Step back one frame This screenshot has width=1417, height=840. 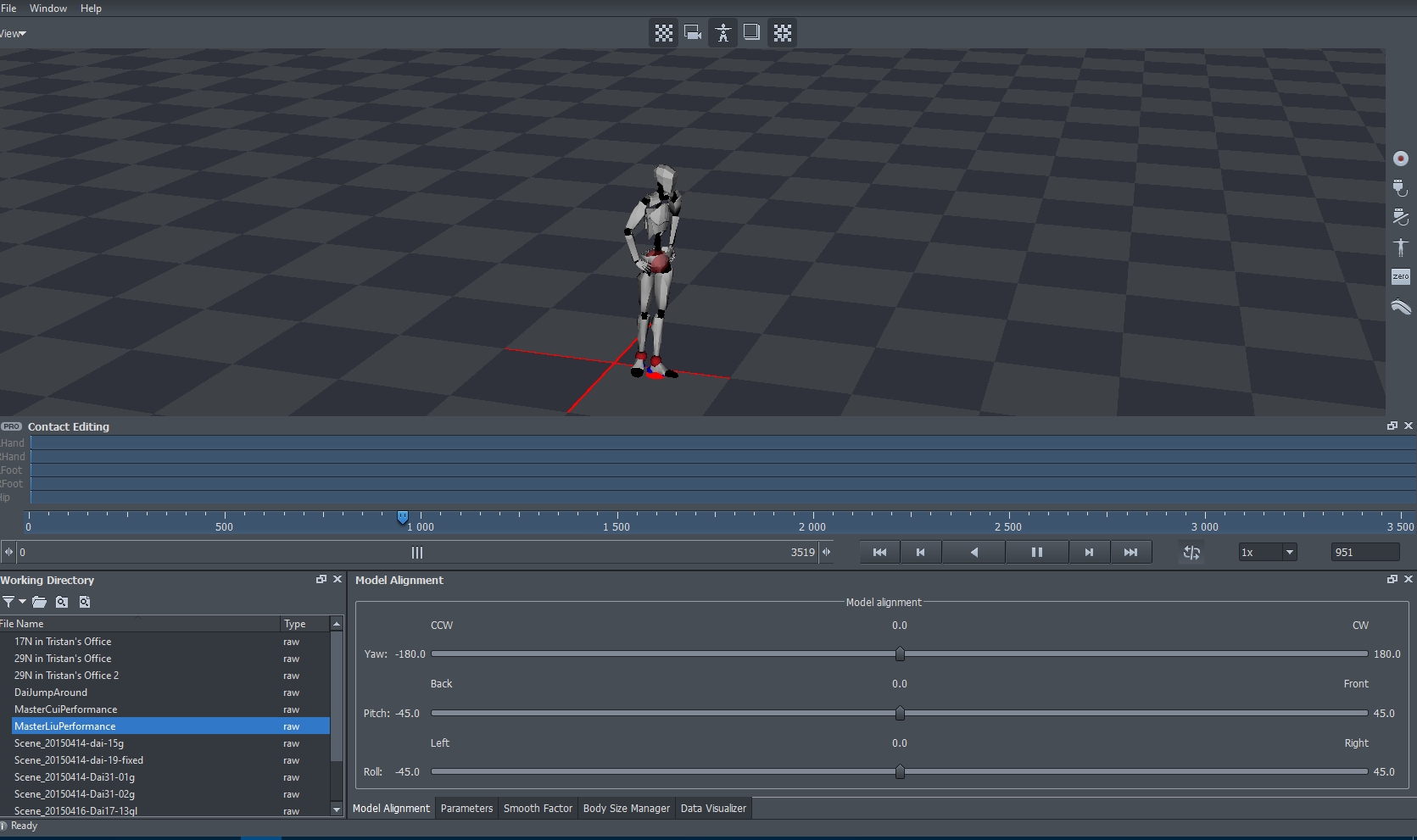[920, 552]
